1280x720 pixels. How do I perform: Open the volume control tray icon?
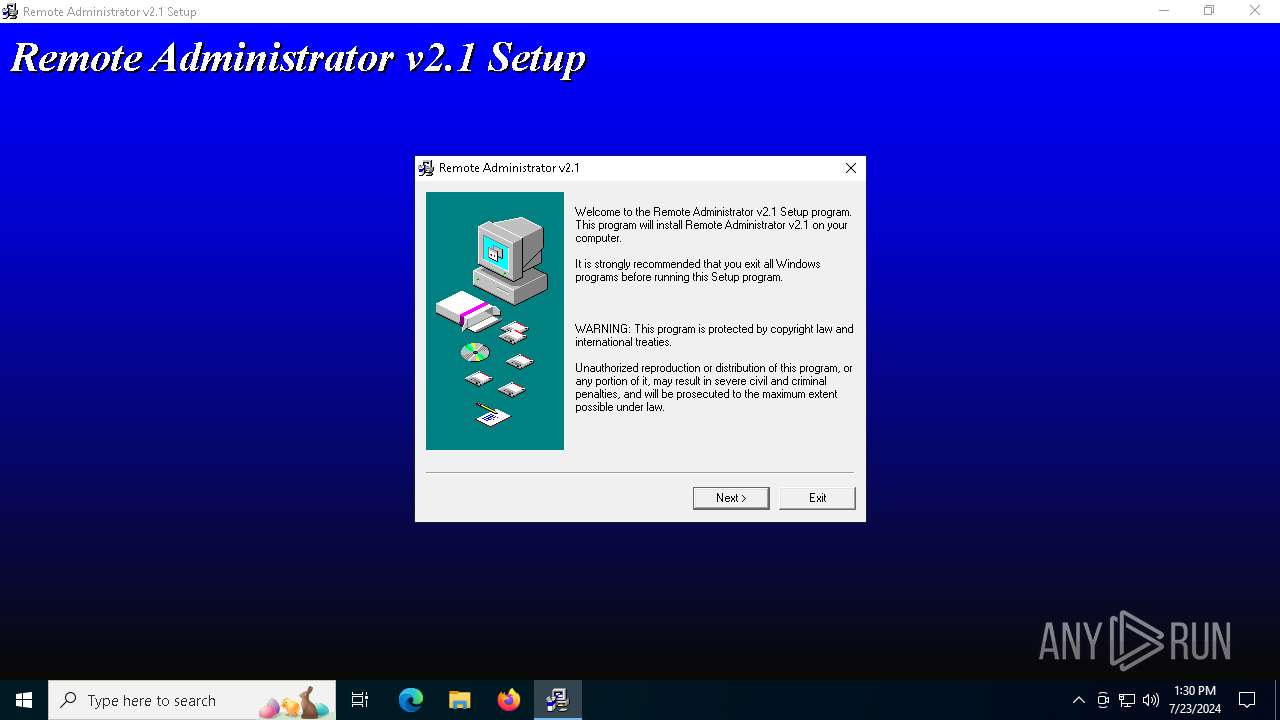click(x=1151, y=700)
